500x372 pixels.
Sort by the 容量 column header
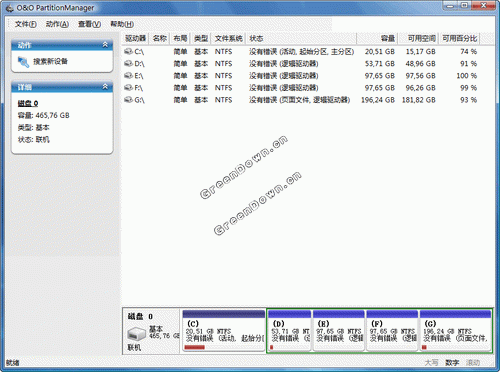click(x=377, y=39)
